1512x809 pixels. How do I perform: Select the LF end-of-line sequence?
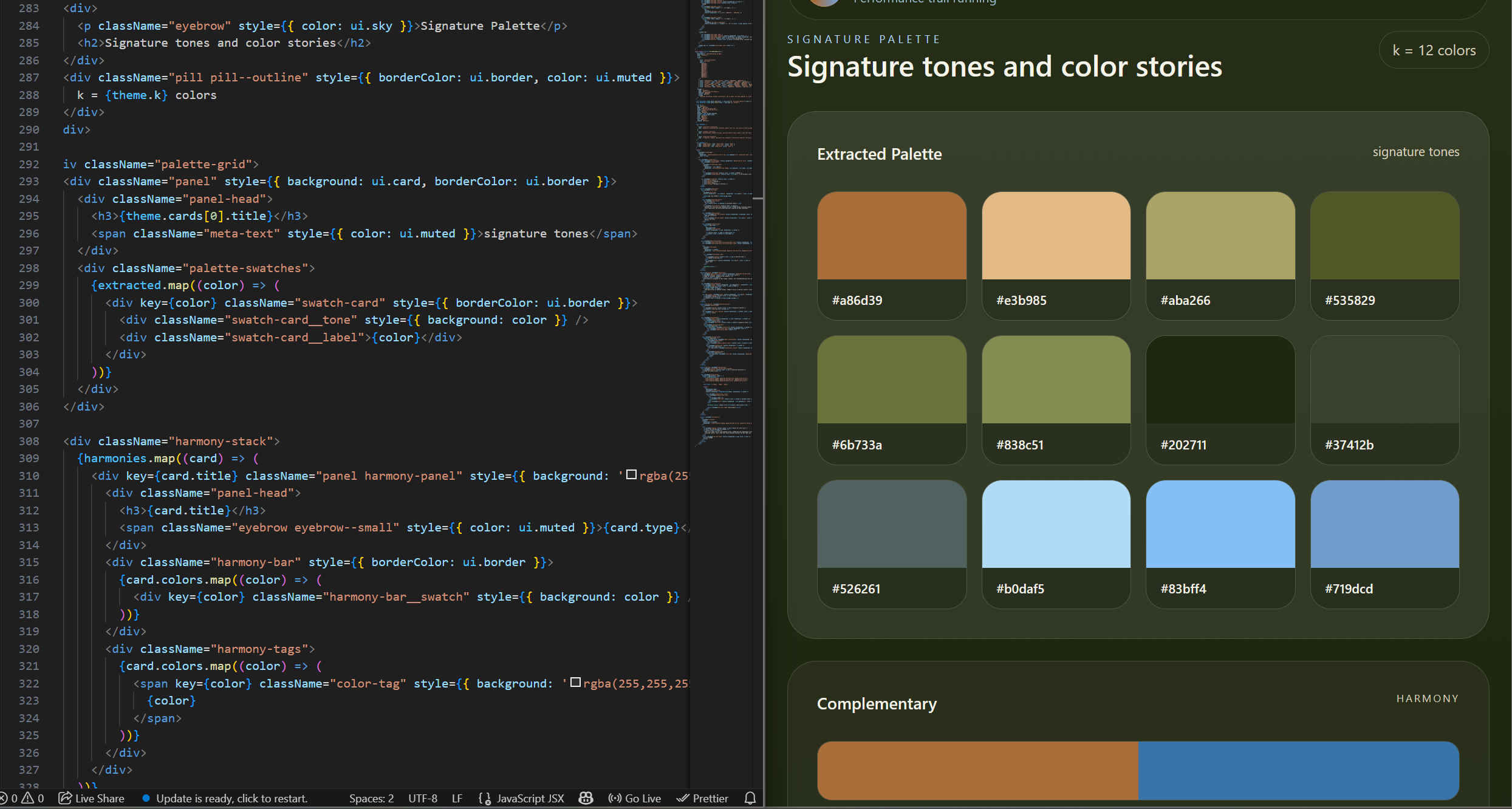click(457, 798)
